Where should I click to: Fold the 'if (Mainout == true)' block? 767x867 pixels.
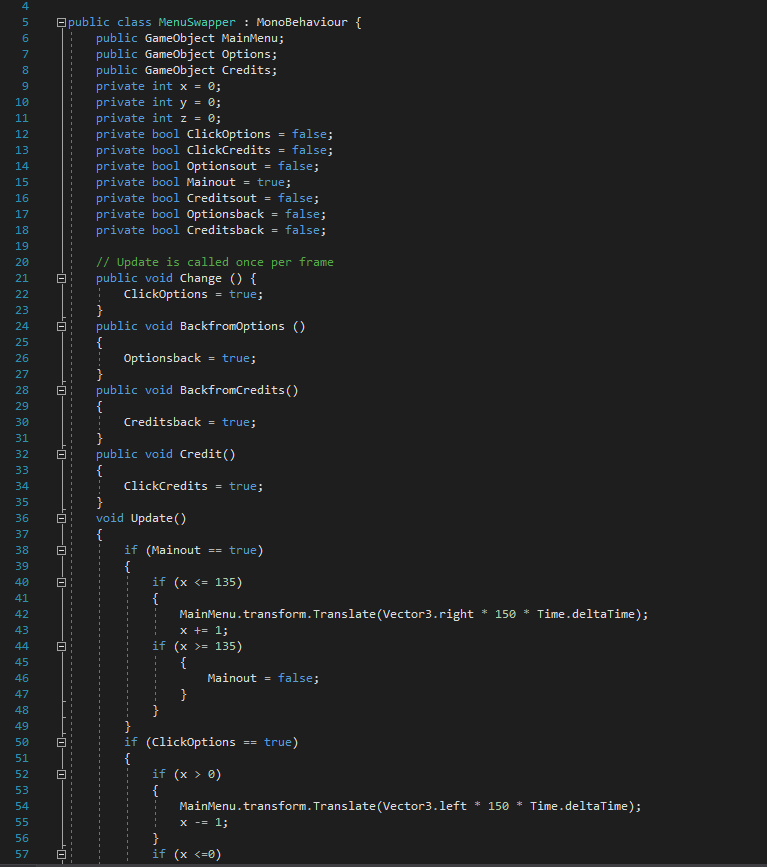click(x=61, y=550)
